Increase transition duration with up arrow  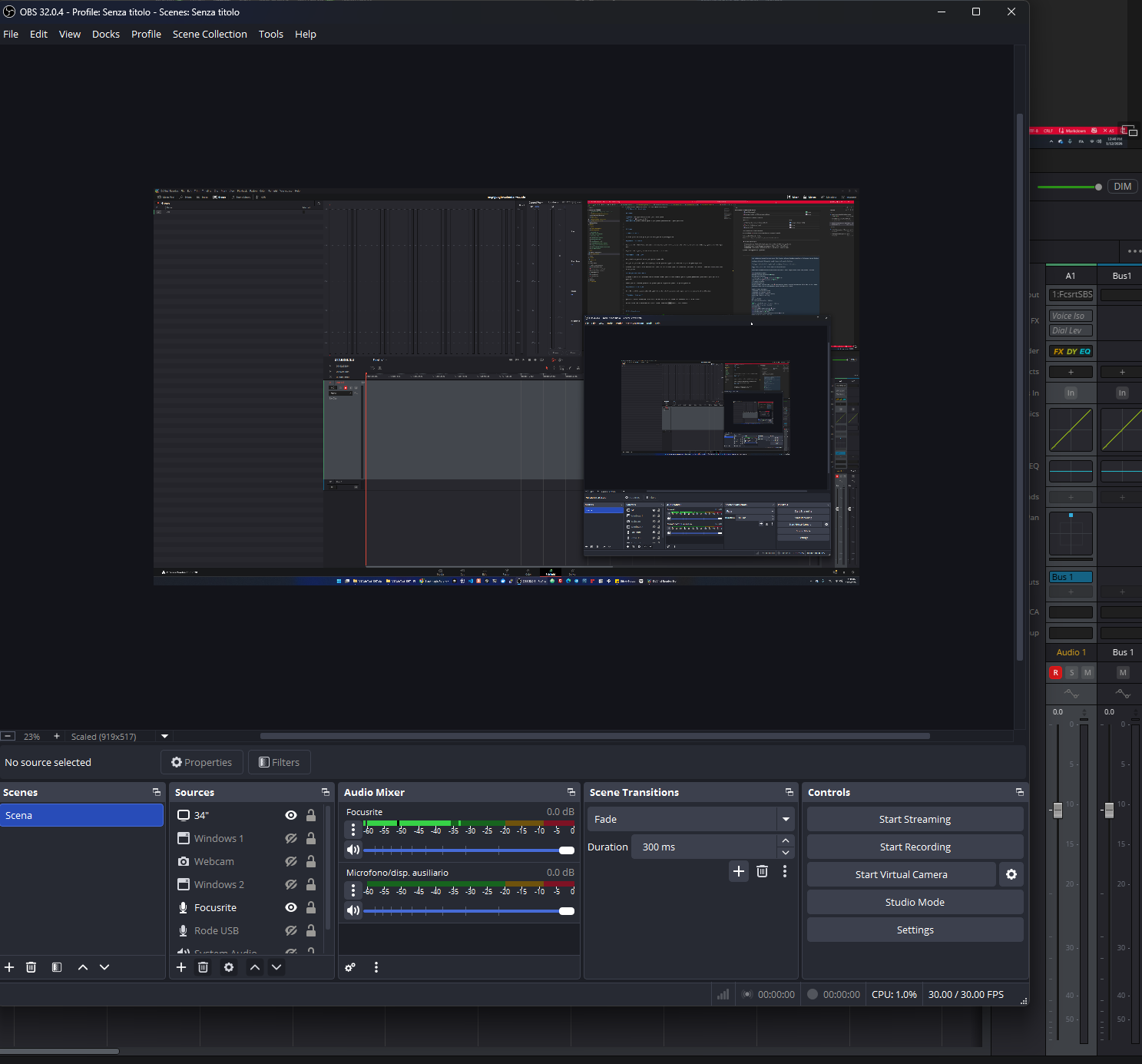786,841
